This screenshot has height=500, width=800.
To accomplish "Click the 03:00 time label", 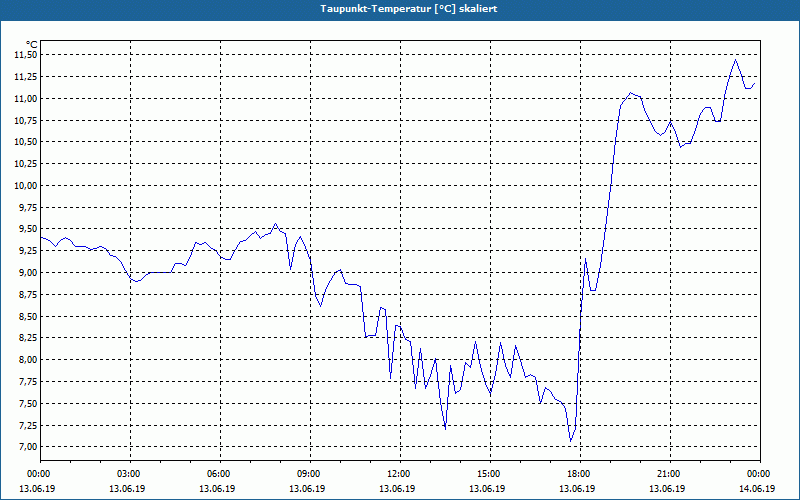I will (131, 474).
